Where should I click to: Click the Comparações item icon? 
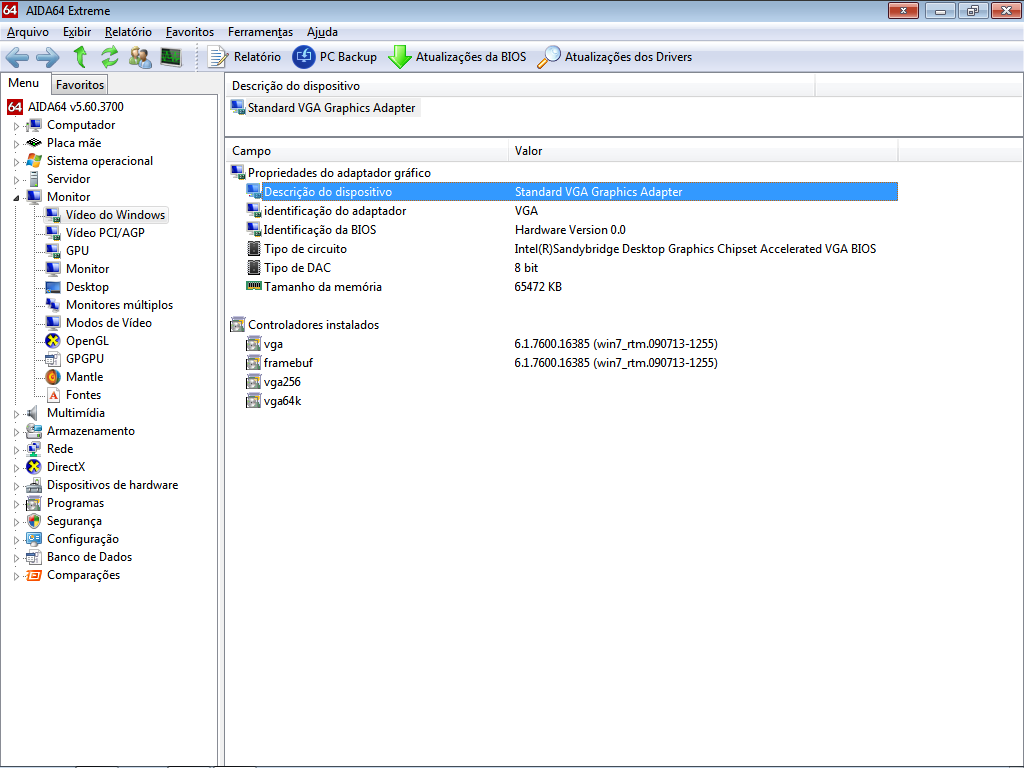point(34,575)
